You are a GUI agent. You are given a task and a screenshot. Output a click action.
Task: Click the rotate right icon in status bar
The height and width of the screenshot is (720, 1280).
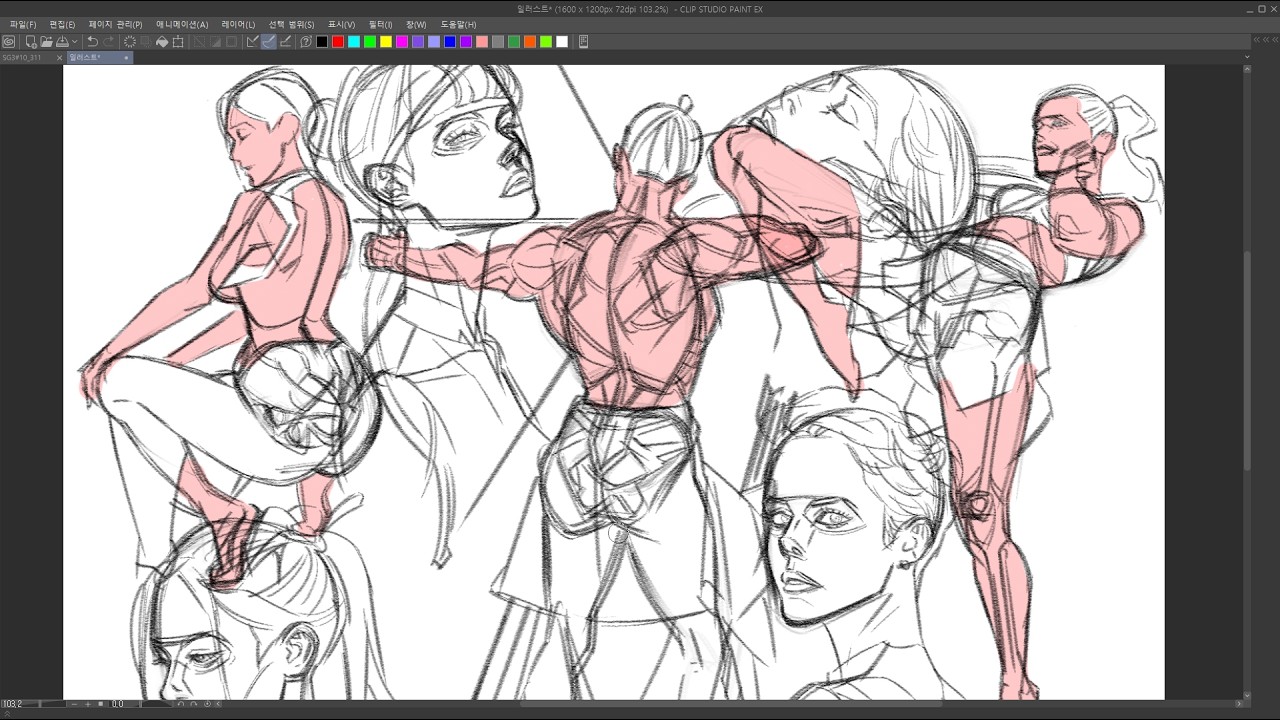194,704
